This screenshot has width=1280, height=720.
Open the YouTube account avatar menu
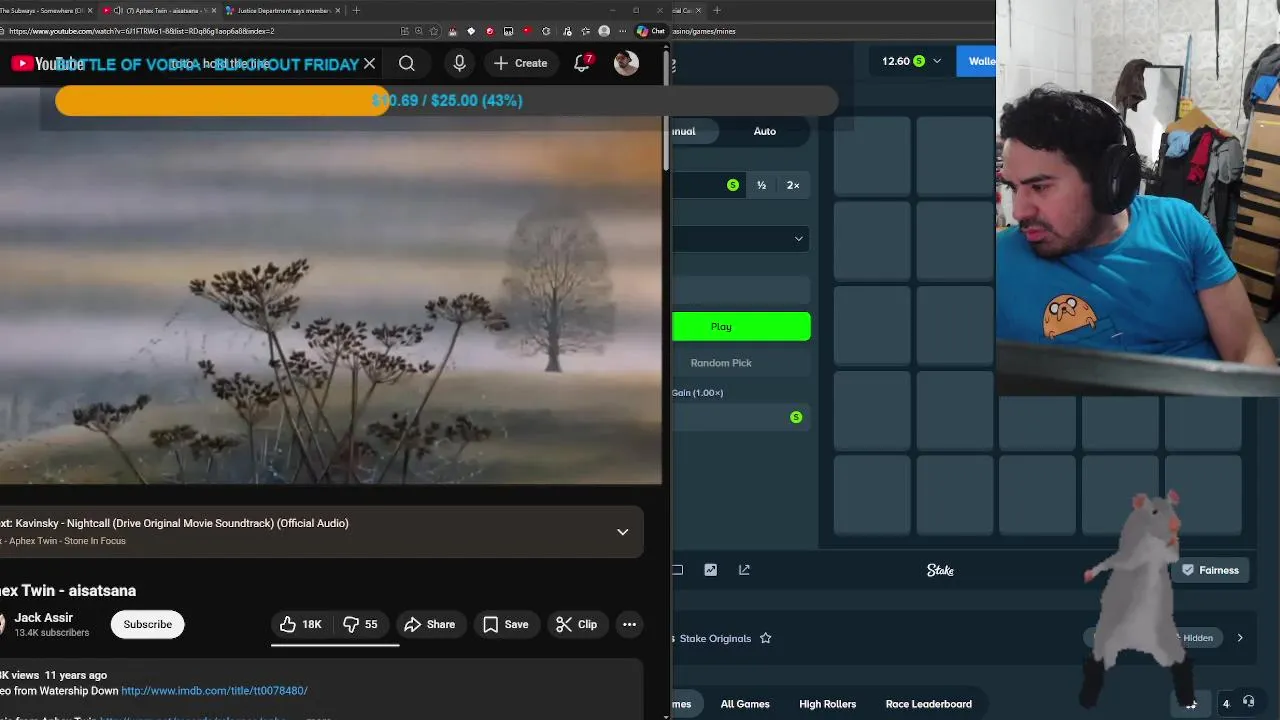[x=626, y=63]
